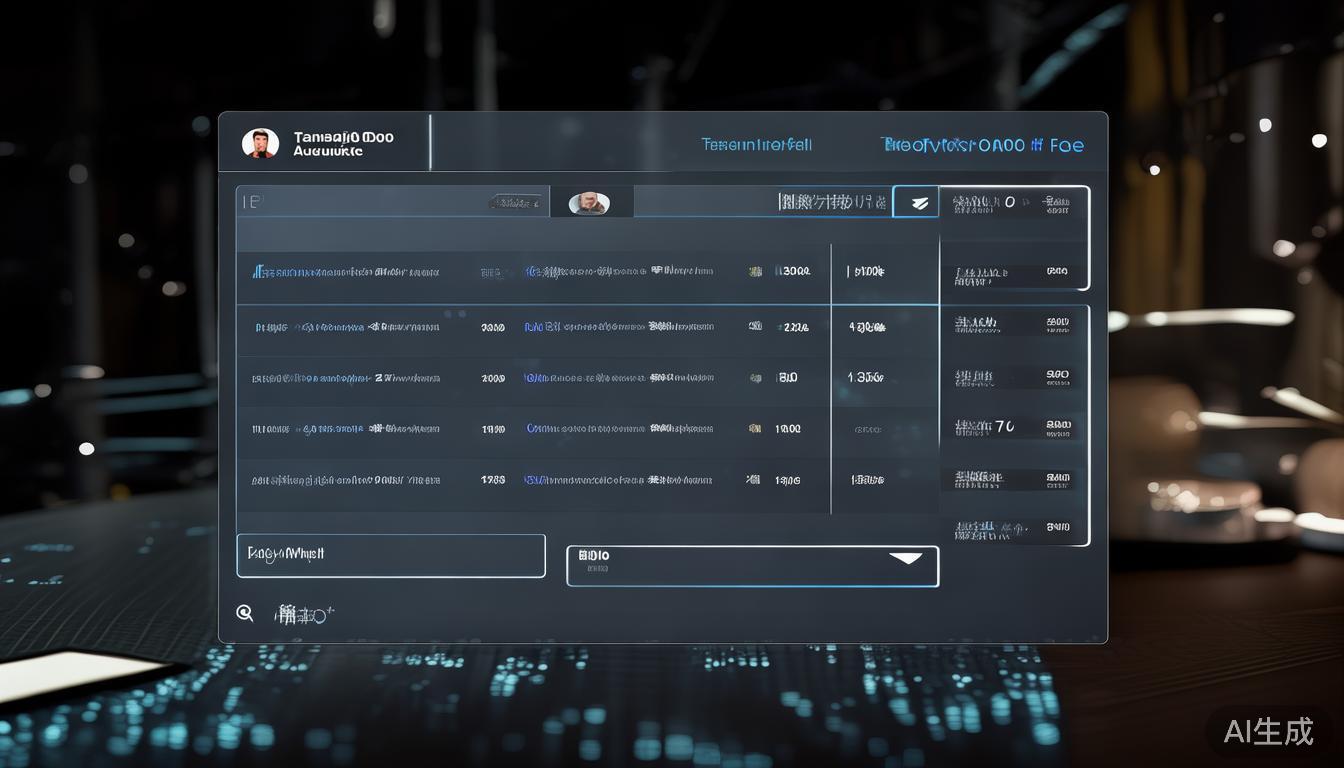Viewport: 1344px width, 768px height.
Task: Select the round portrait thumbnail in table header
Action: 589,203
